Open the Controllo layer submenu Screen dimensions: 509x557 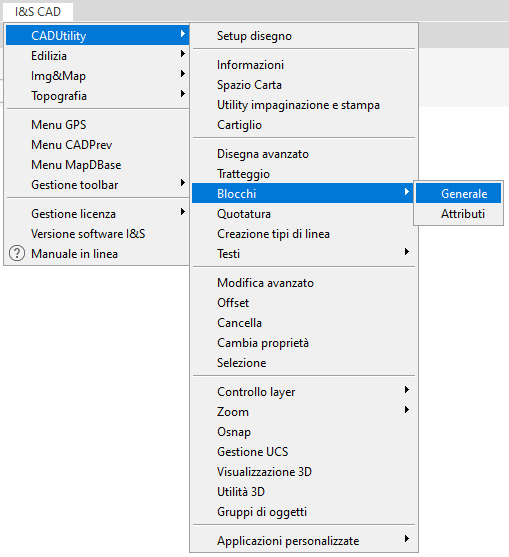(303, 391)
